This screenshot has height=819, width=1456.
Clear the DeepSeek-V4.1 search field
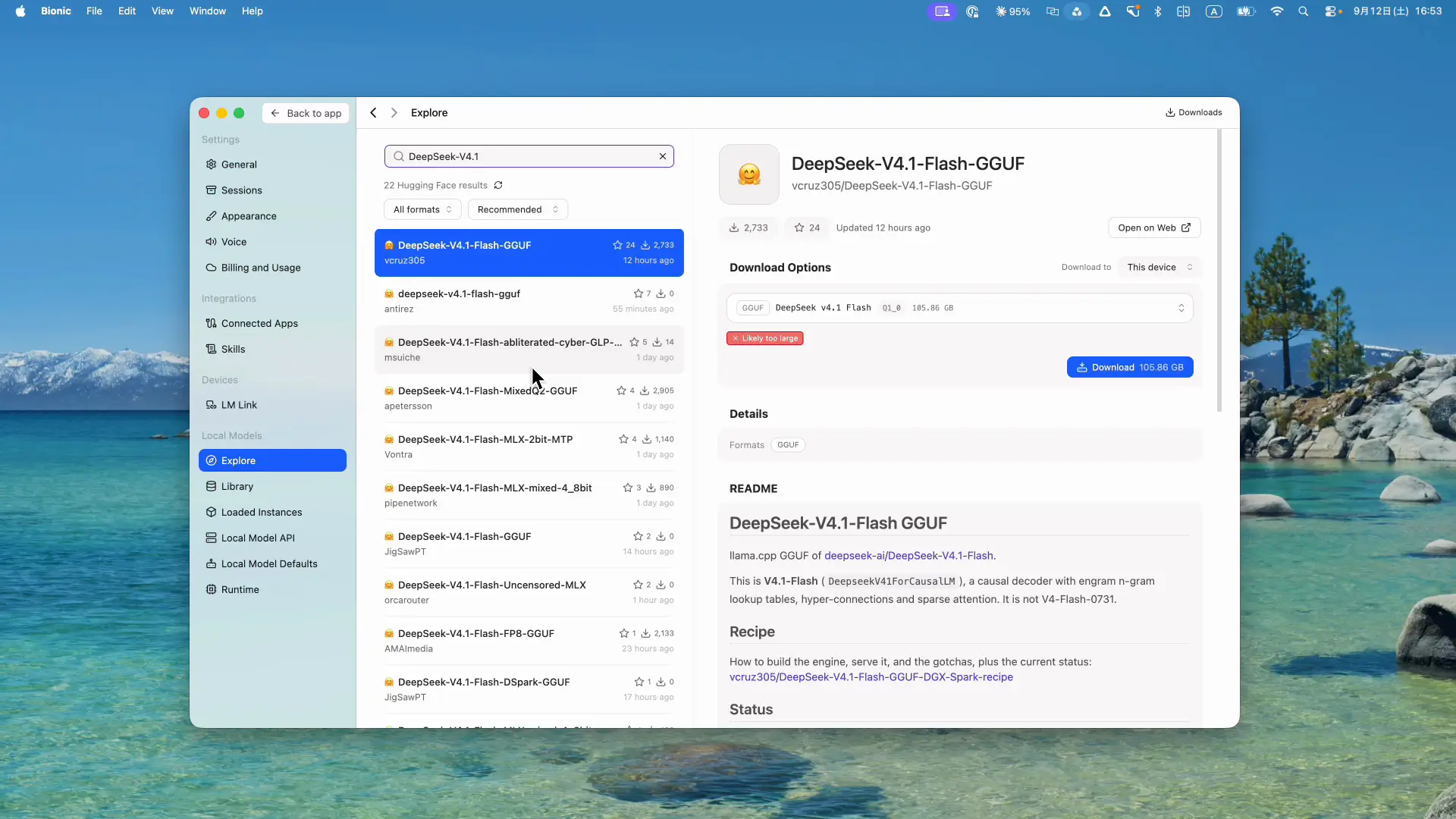(663, 156)
